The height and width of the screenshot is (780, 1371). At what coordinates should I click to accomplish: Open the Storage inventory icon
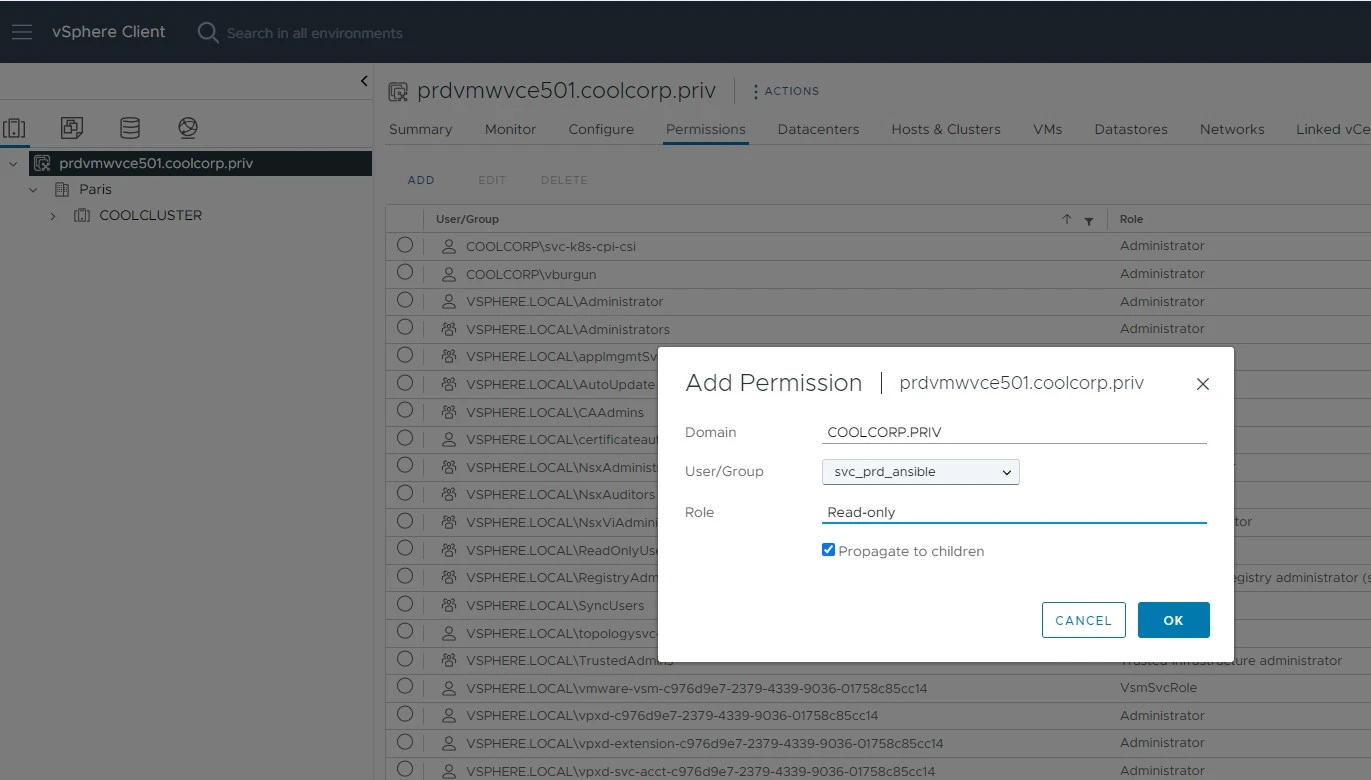(x=130, y=127)
